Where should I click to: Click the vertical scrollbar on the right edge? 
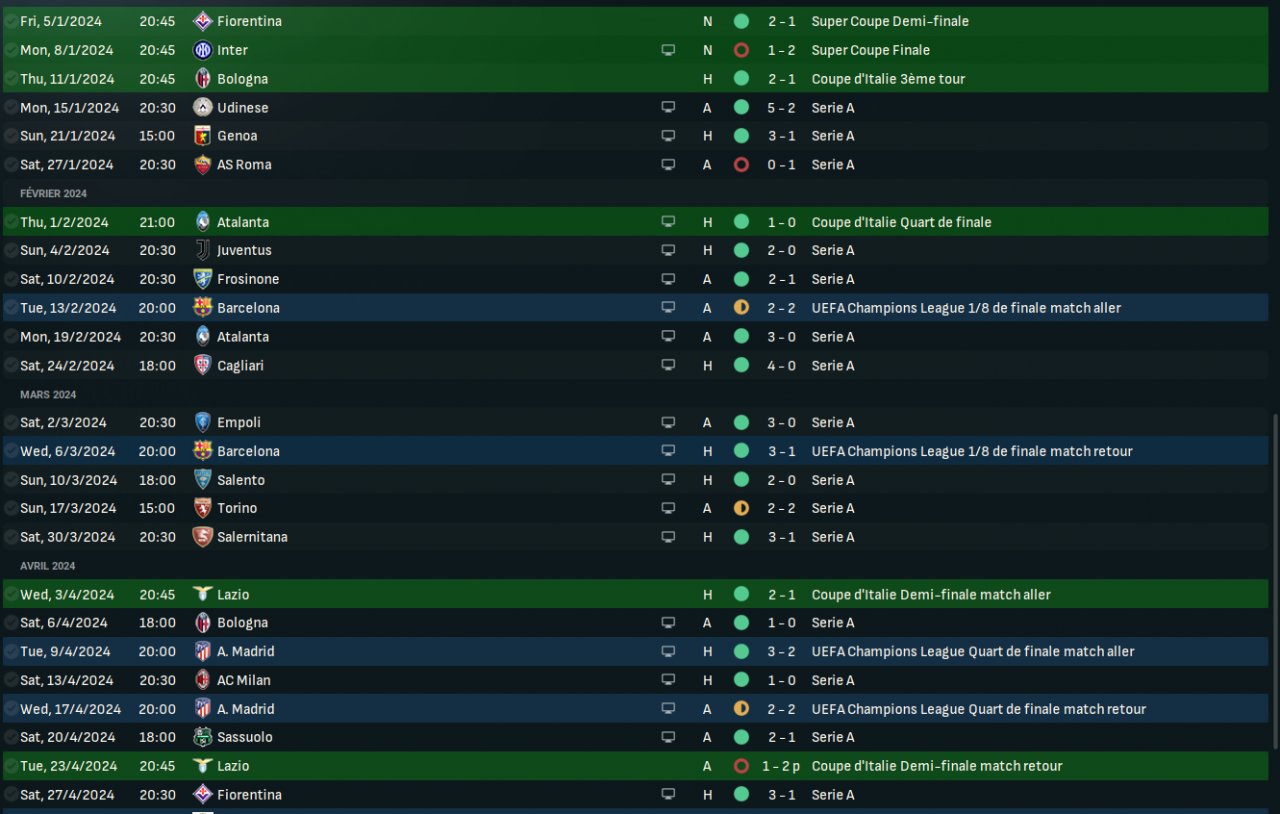(x=1274, y=580)
